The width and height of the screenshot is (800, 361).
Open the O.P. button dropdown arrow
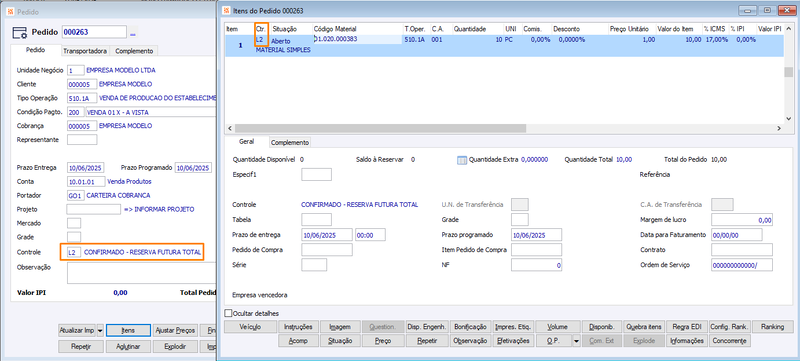[x=577, y=341]
